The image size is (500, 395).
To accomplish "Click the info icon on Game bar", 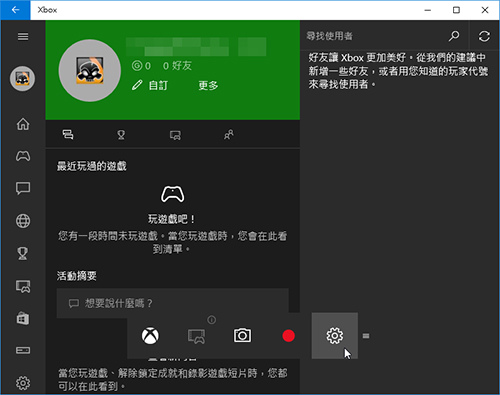I will click(212, 320).
